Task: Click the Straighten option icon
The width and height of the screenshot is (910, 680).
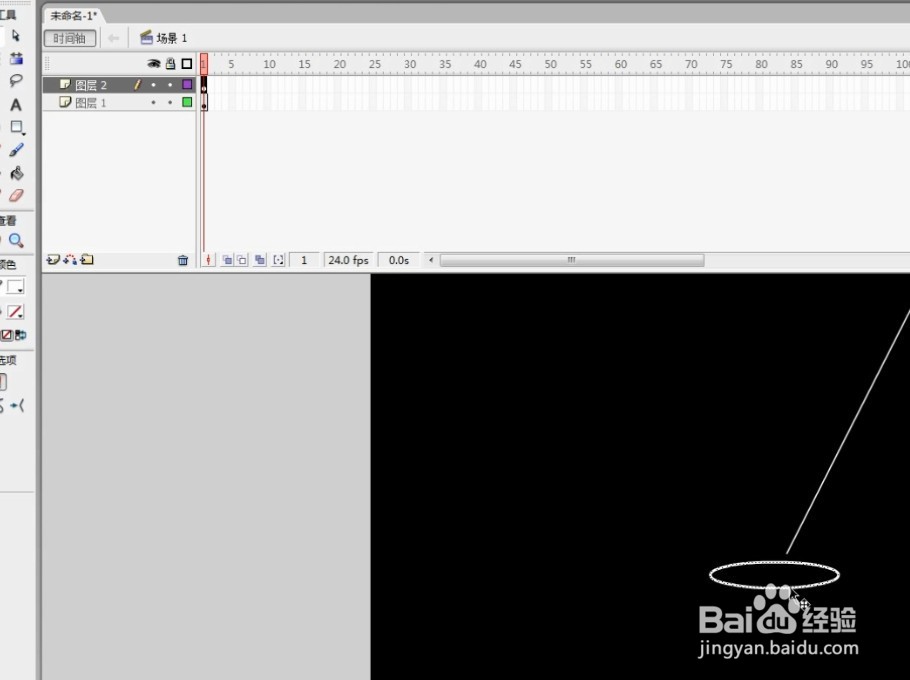Action: (18, 406)
